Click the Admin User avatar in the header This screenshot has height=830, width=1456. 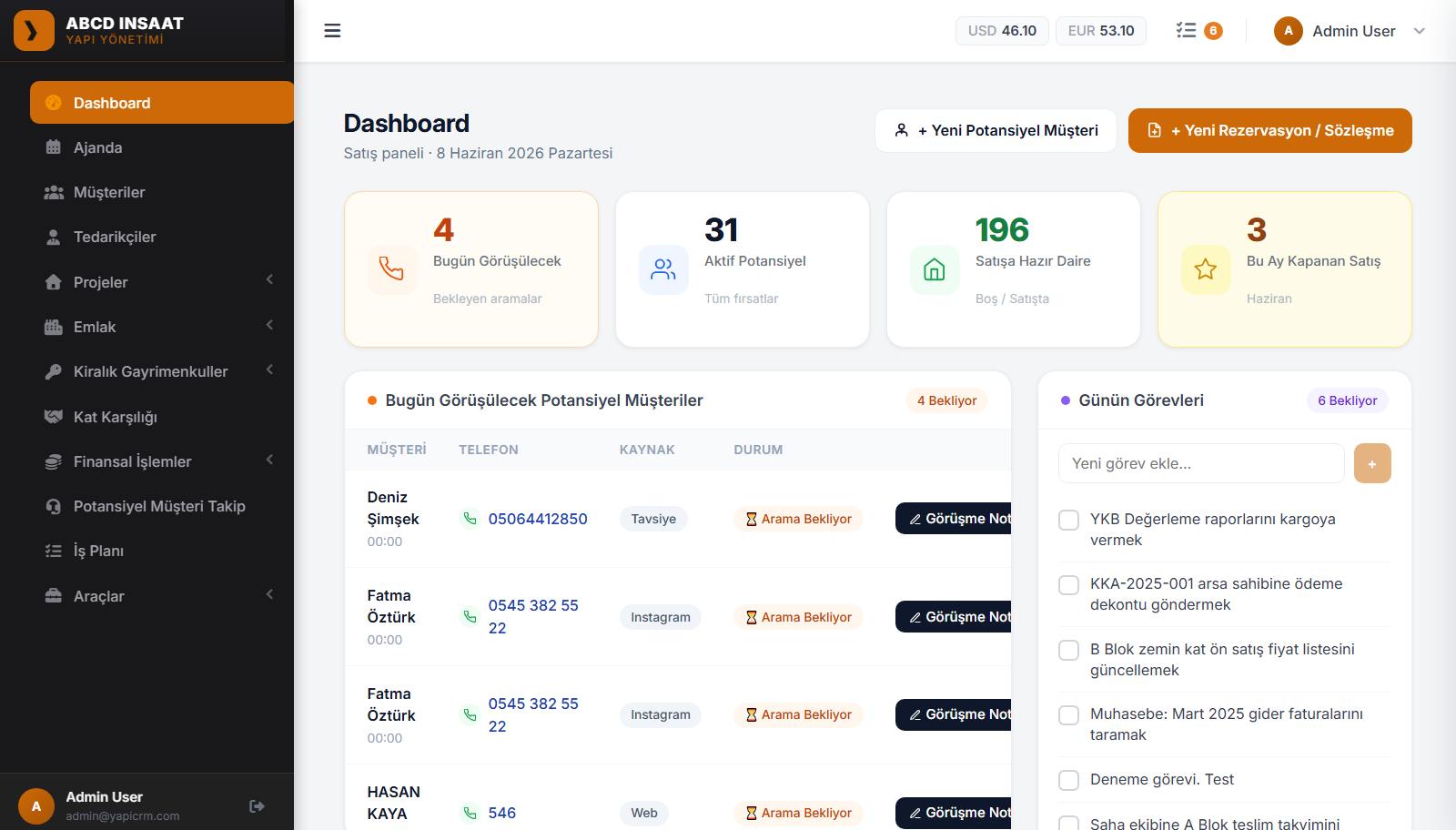coord(1288,31)
